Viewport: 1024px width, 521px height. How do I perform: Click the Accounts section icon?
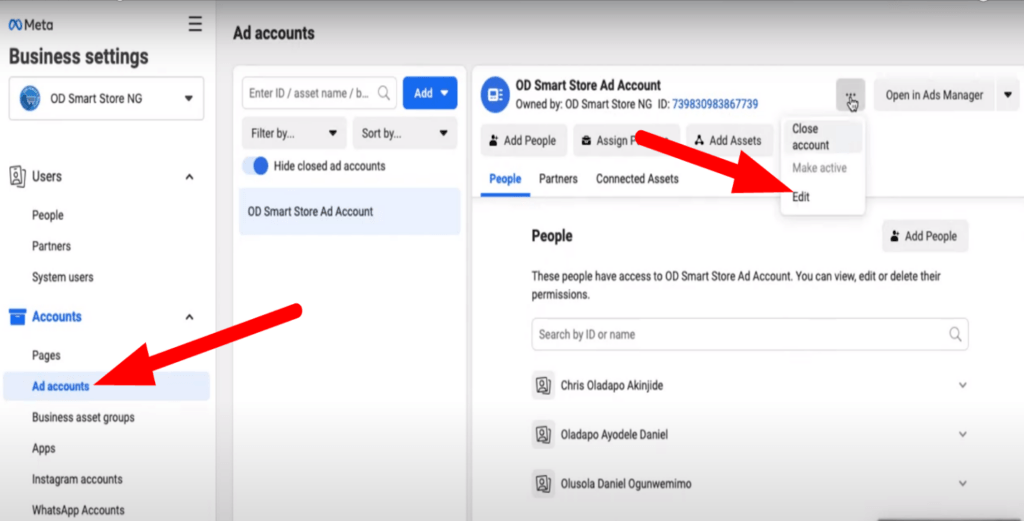(17, 317)
